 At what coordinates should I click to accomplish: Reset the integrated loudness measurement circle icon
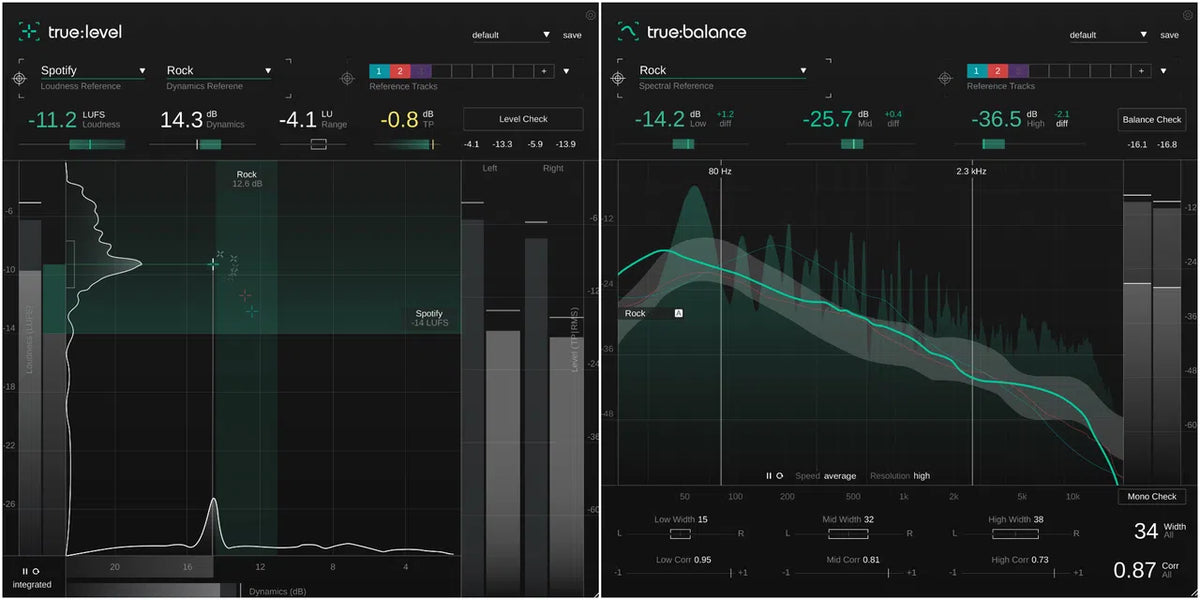[x=36, y=571]
